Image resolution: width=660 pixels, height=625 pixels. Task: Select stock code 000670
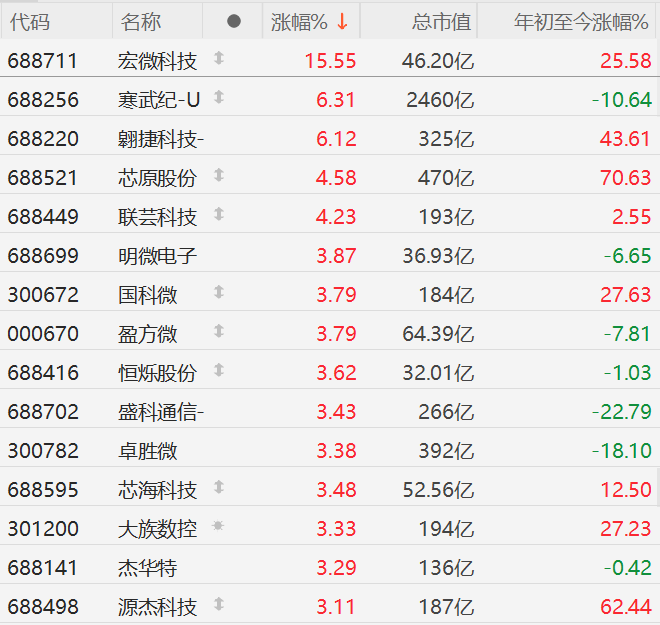[43, 334]
